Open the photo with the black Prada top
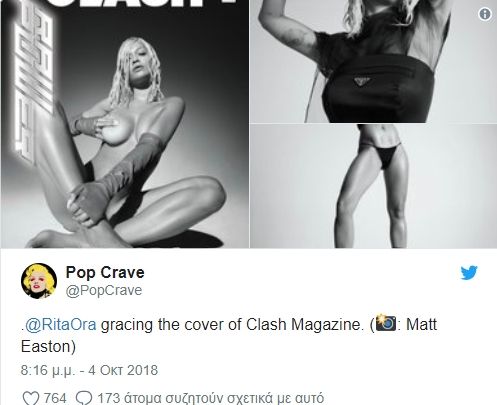Screen dimensions: 497x405 374,61
